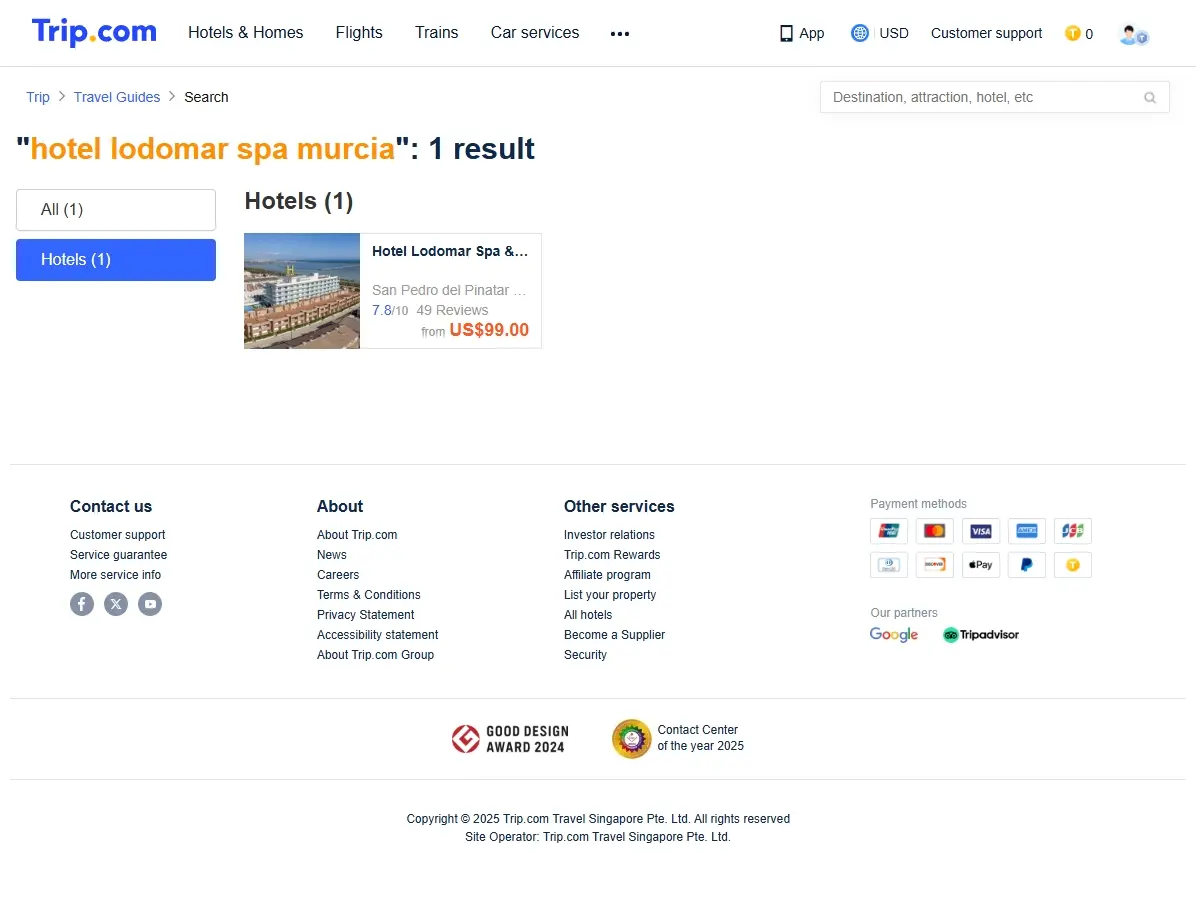Image resolution: width=1196 pixels, height=921 pixels.
Task: Open the Flights menu
Action: [x=359, y=33]
